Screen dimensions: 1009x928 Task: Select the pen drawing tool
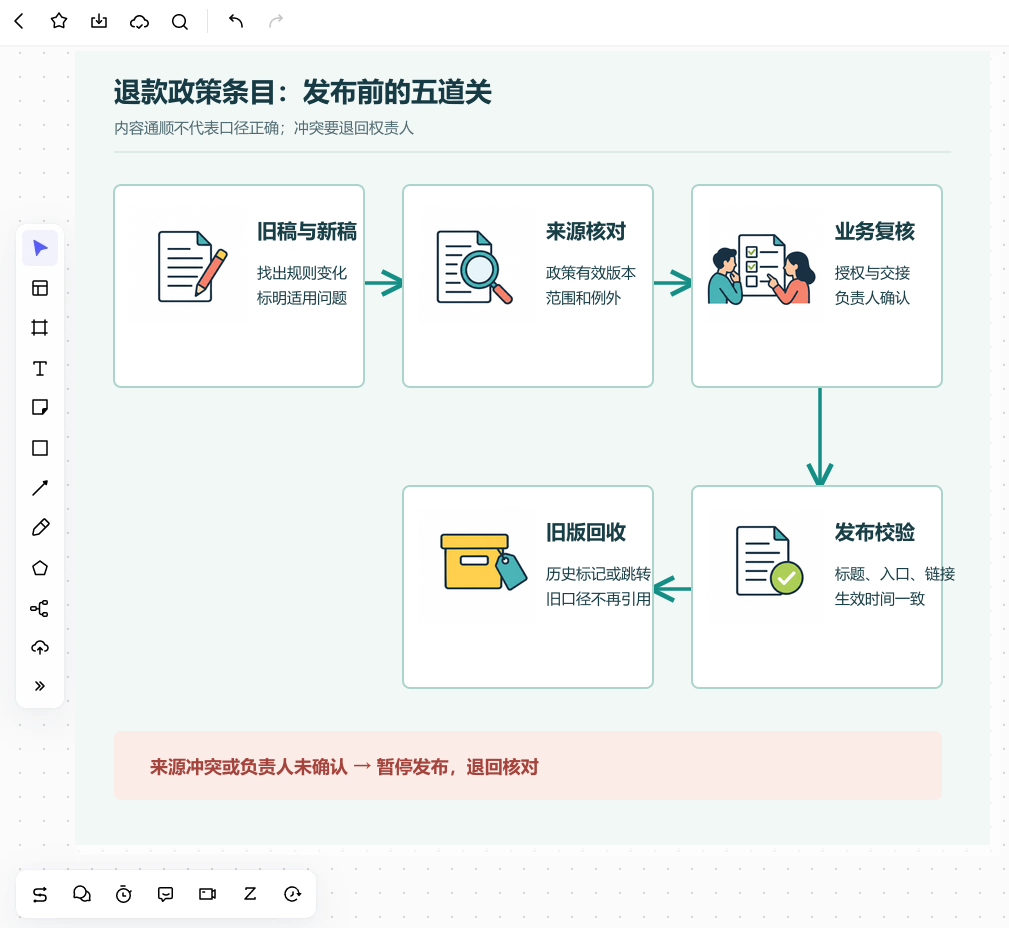(40, 528)
